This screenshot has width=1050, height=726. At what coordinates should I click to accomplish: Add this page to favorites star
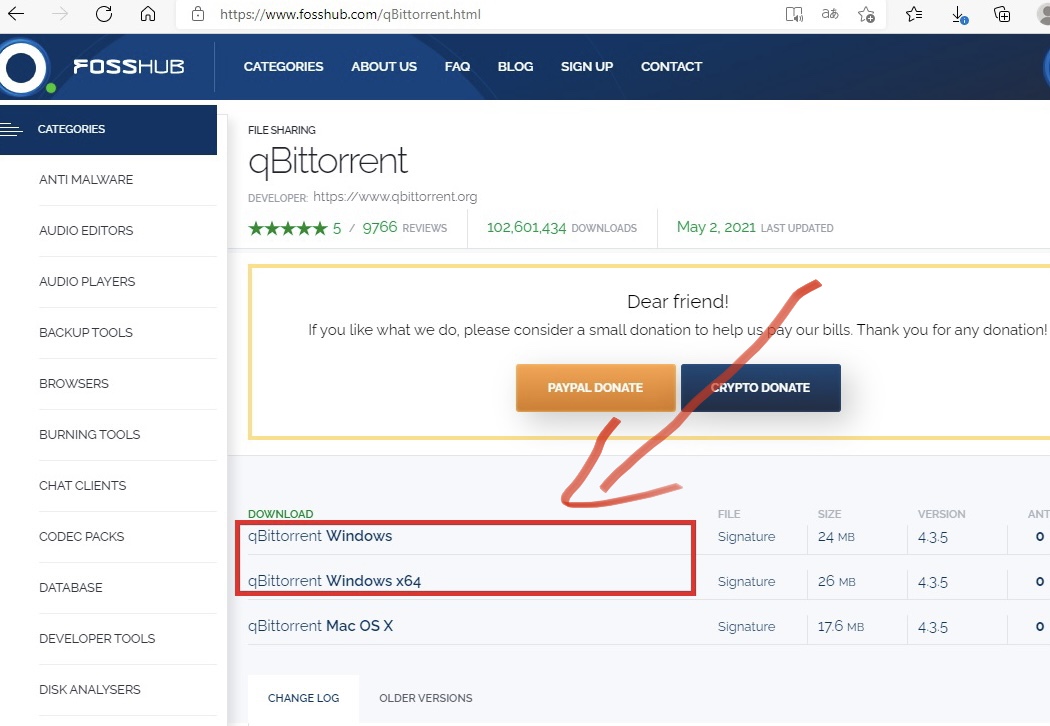pyautogui.click(x=867, y=14)
